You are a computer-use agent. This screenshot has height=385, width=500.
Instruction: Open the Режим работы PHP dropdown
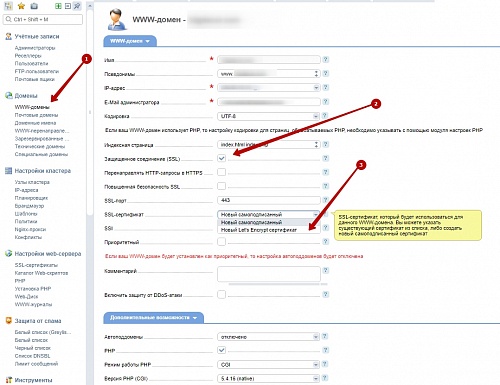click(x=268, y=365)
